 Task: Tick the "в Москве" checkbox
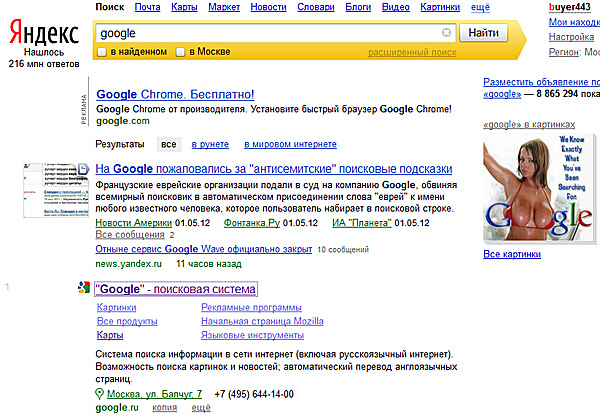(x=180, y=51)
